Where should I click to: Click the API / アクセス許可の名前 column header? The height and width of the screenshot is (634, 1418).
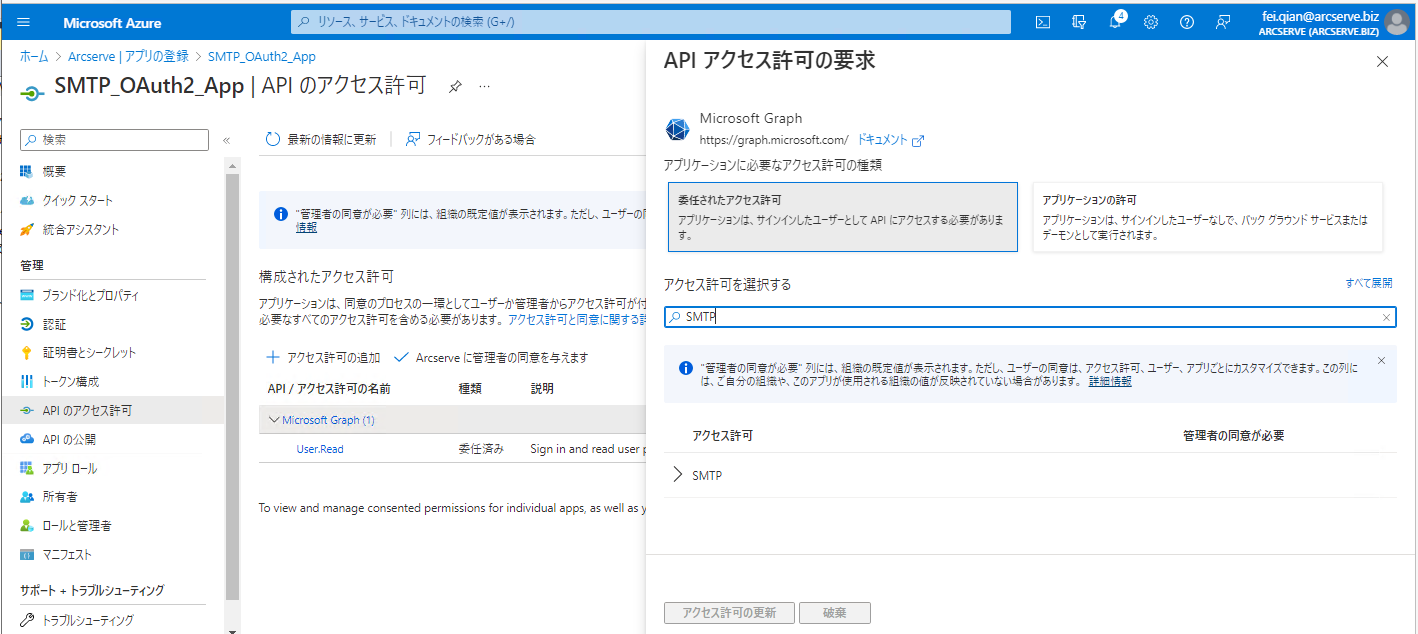(x=329, y=389)
